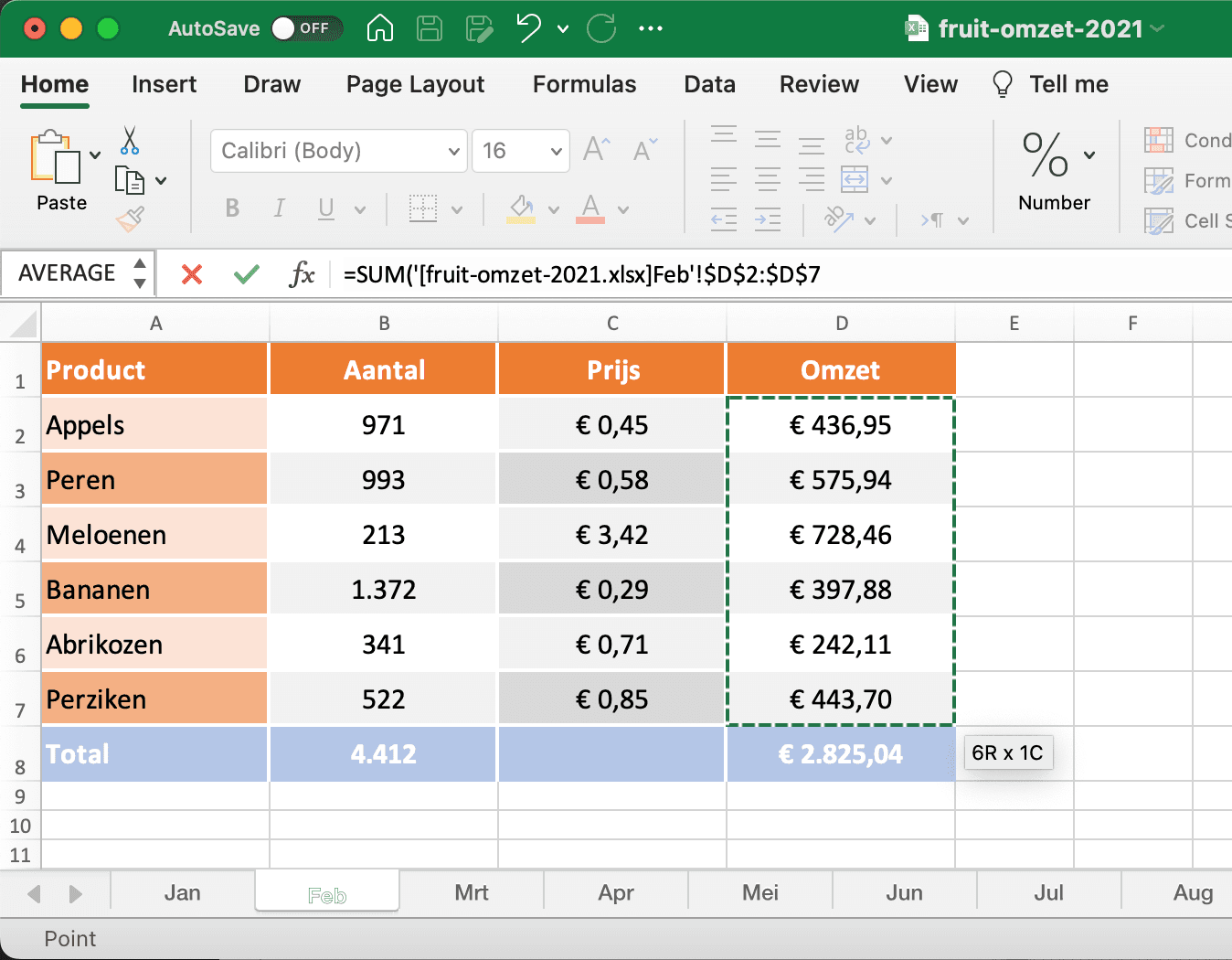Screen dimensions: 1232x960
Task: Select the Format Painter
Action: pos(129,219)
